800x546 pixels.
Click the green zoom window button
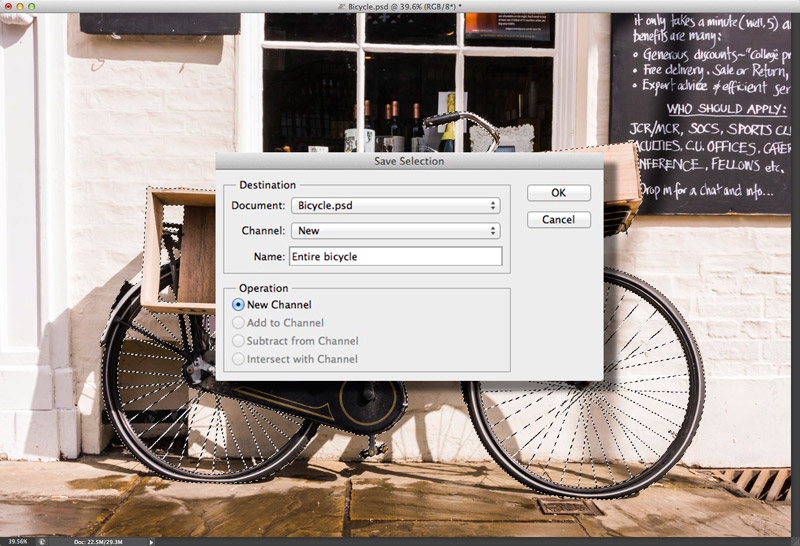click(x=33, y=6)
